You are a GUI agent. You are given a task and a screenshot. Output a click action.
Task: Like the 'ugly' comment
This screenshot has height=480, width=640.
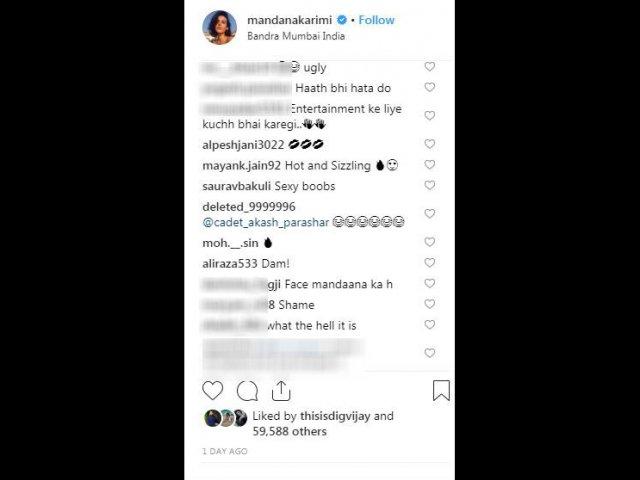(x=429, y=66)
